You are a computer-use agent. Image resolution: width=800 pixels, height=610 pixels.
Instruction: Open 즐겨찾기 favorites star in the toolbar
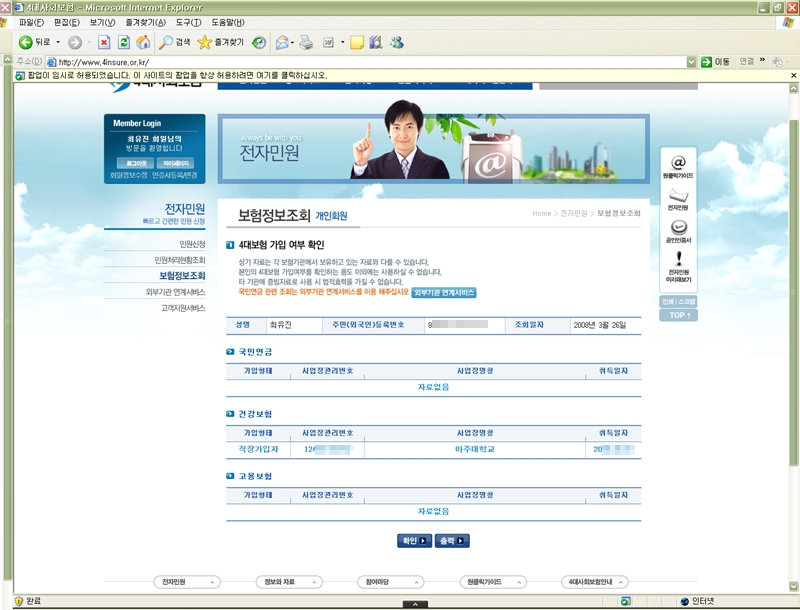pyautogui.click(x=219, y=42)
